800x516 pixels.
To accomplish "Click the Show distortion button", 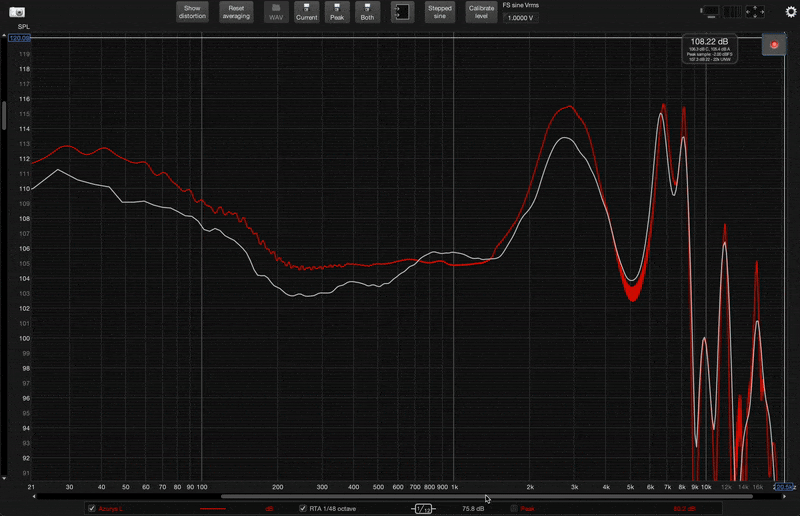I will click(192, 12).
